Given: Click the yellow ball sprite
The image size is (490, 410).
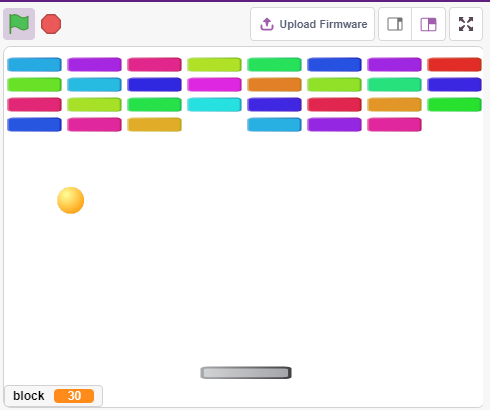Looking at the screenshot, I should [71, 200].
